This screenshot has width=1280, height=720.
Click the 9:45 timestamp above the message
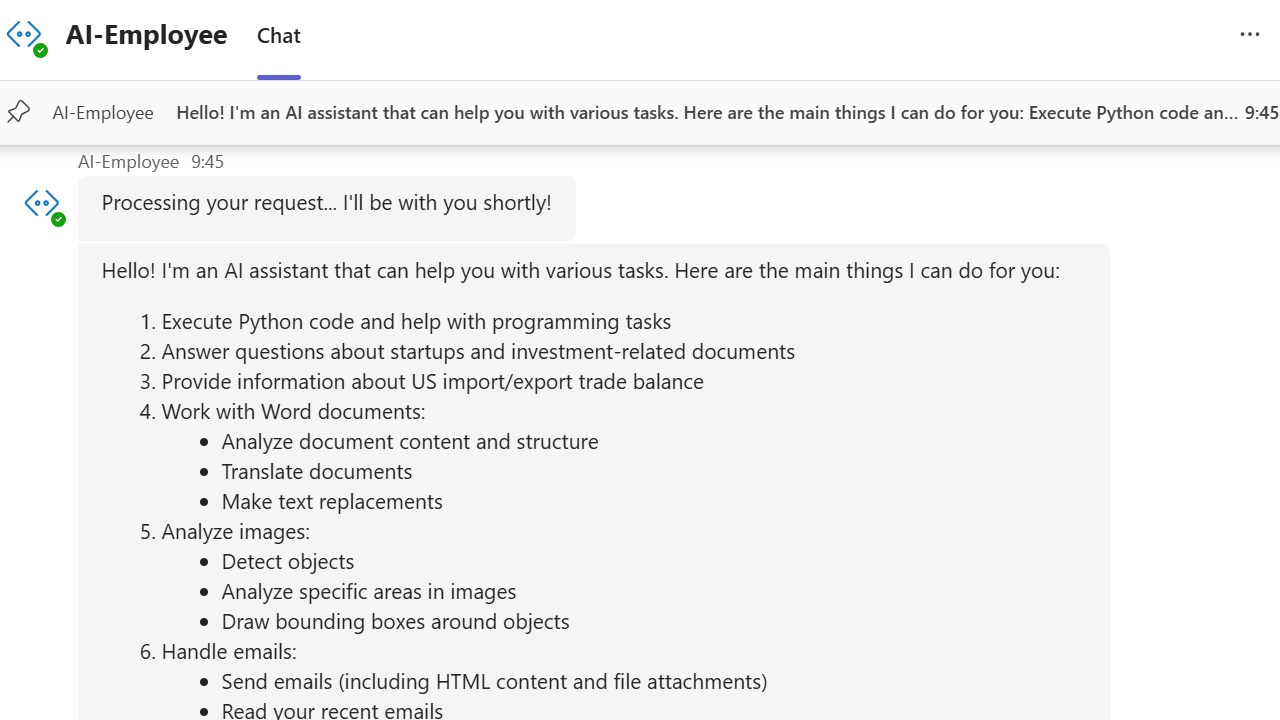point(207,162)
